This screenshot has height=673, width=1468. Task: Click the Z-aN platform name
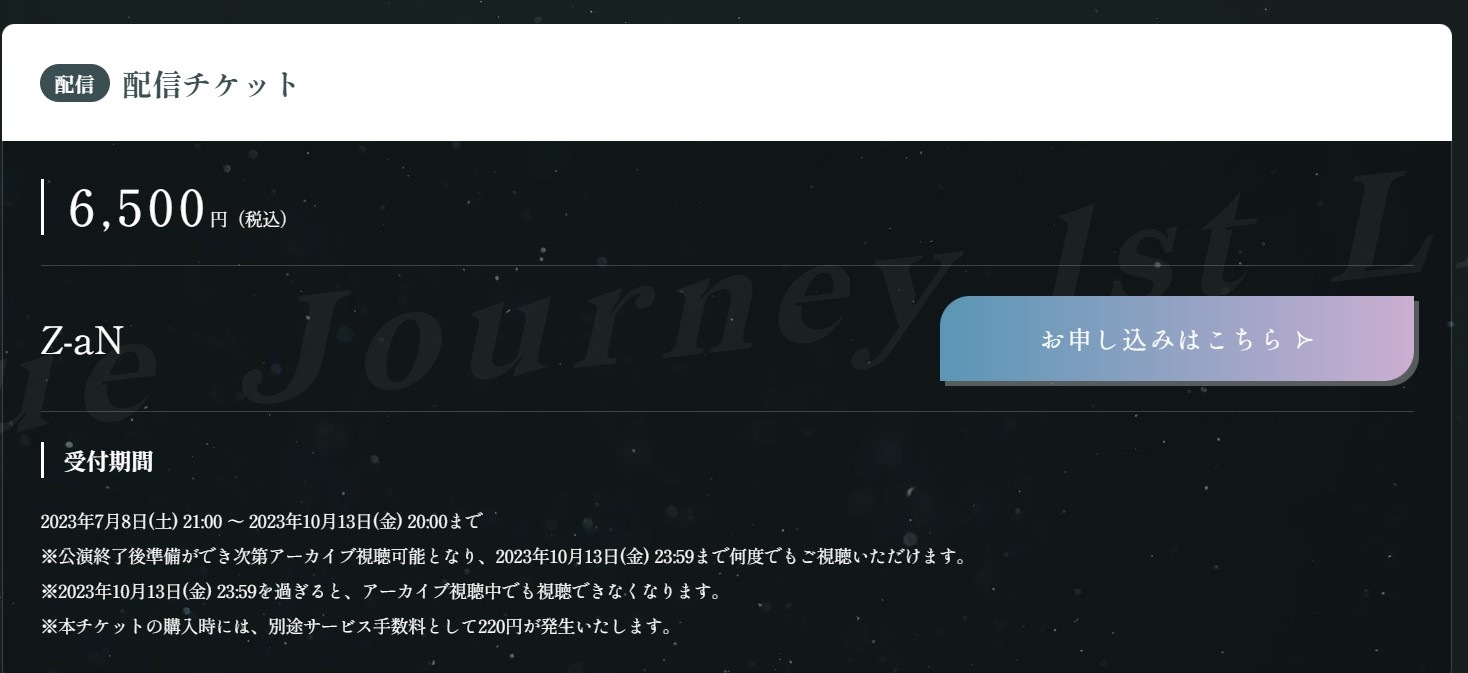pyautogui.click(x=81, y=341)
